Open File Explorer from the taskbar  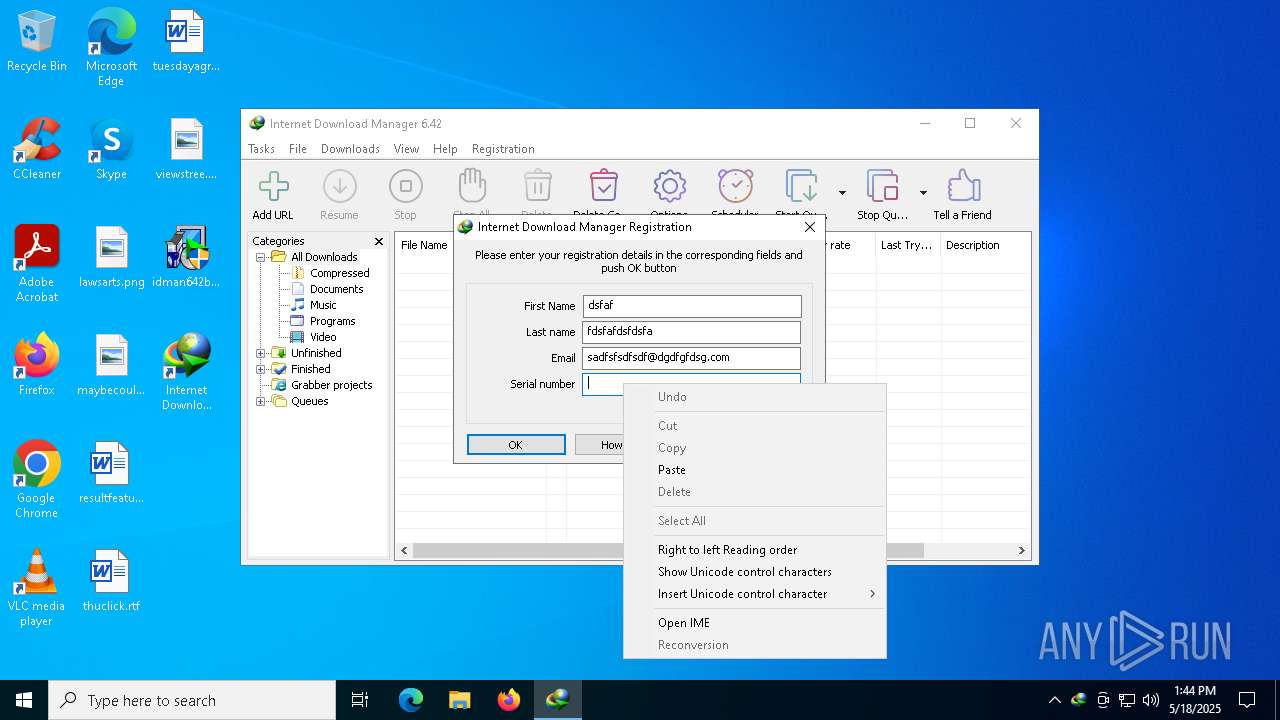(x=460, y=700)
